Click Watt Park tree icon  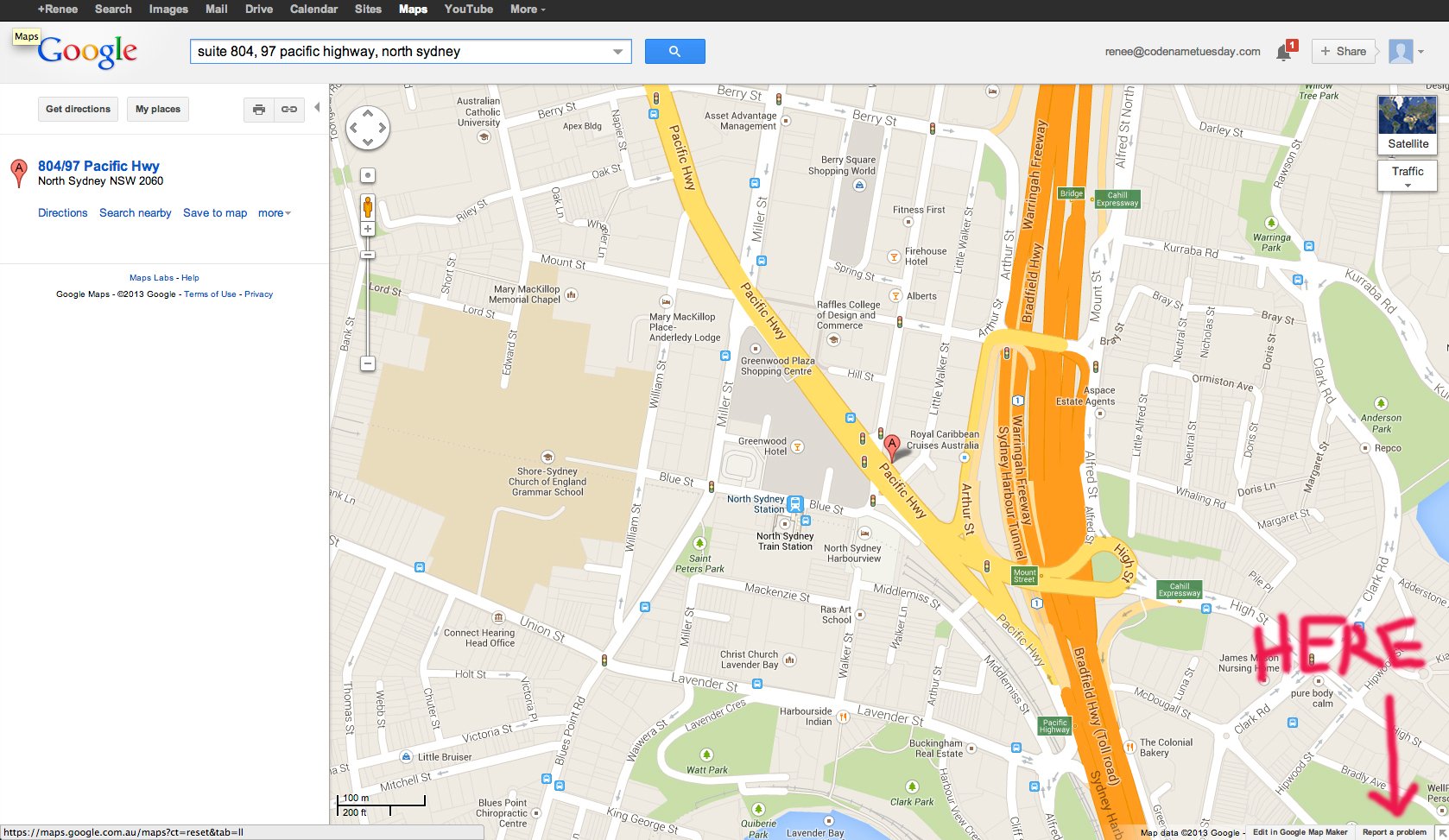706,755
